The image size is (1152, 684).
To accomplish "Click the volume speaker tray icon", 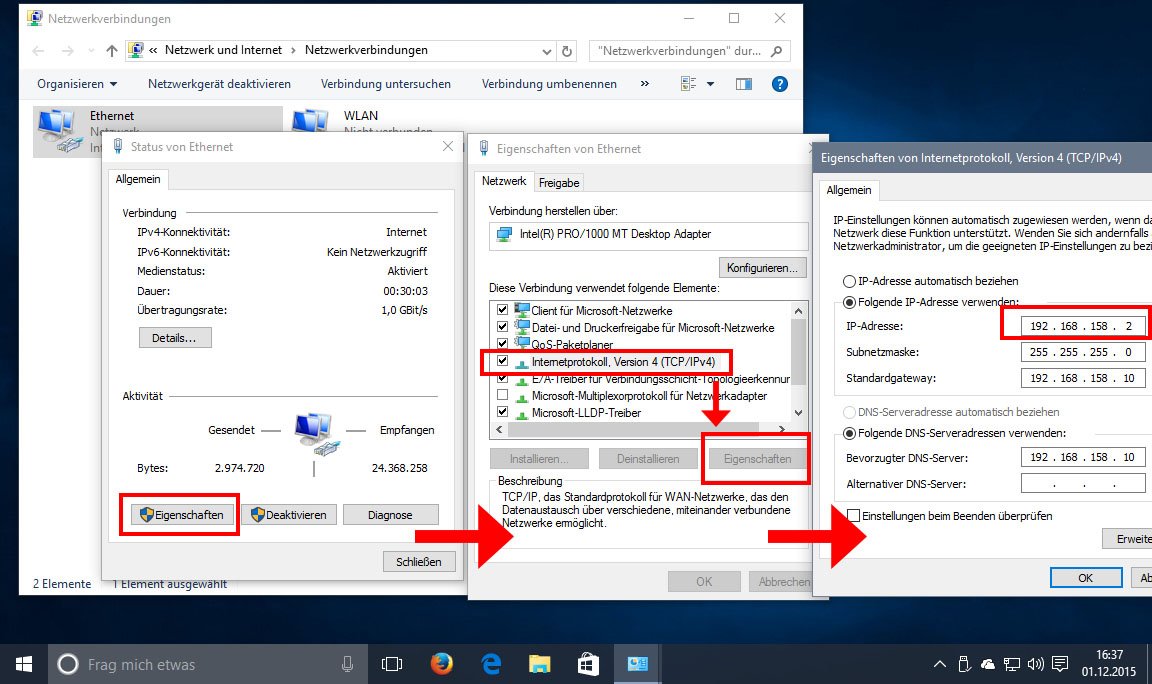I will point(1035,664).
